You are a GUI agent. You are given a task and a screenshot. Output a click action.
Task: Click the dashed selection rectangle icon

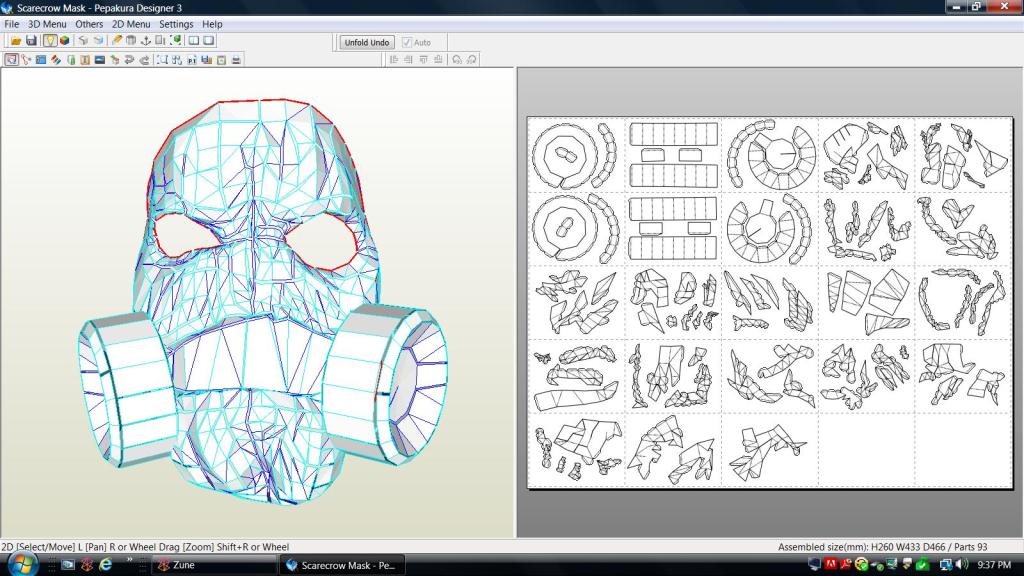pos(162,60)
